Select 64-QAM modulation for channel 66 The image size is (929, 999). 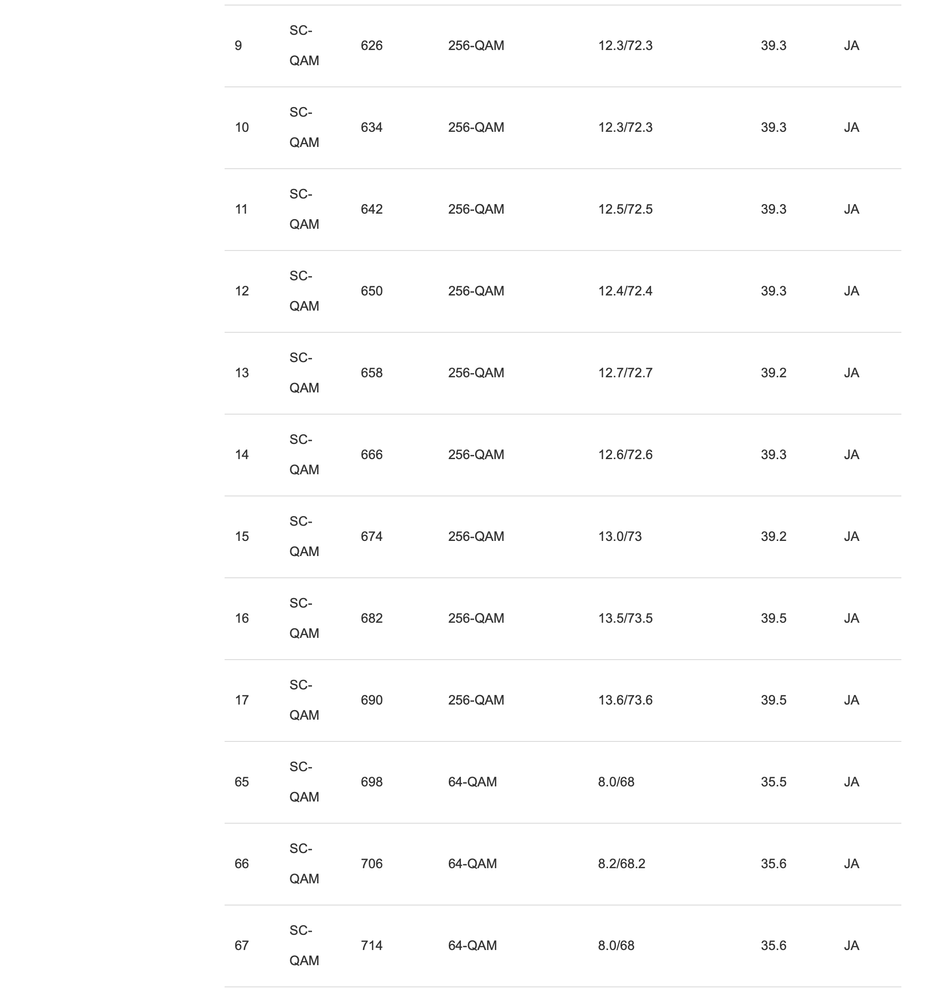(472, 864)
